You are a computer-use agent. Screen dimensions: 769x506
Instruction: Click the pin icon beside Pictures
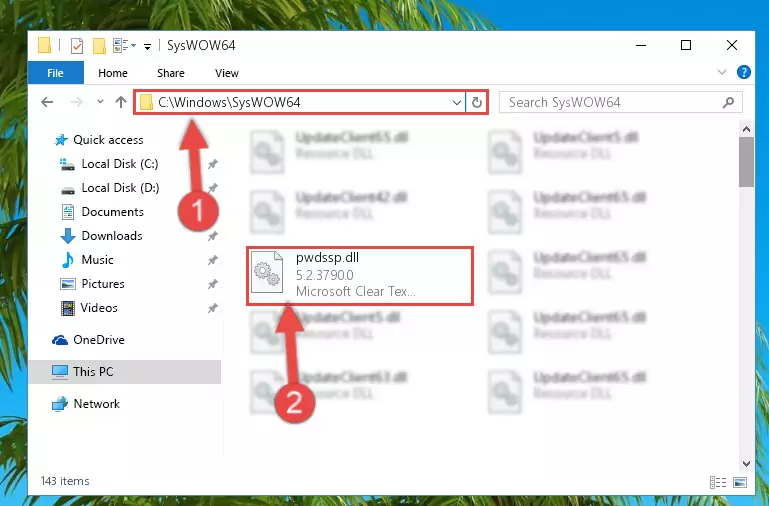point(212,284)
